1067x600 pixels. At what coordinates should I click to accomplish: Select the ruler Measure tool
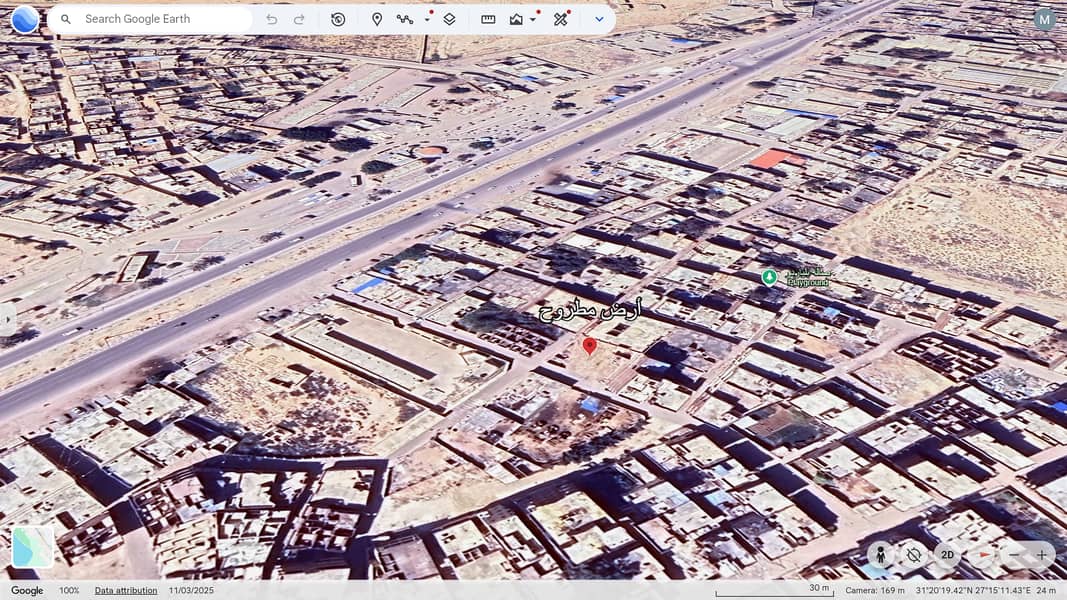pyautogui.click(x=488, y=19)
